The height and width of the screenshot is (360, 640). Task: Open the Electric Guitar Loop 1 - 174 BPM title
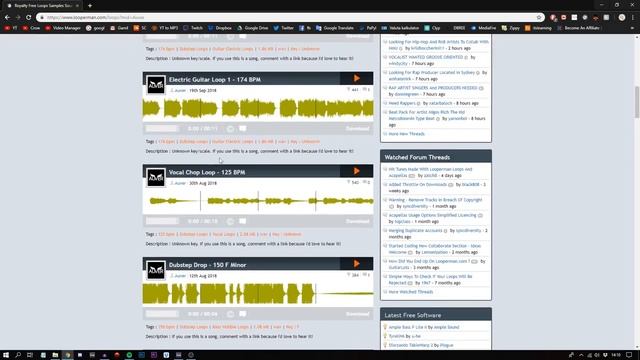click(x=215, y=80)
